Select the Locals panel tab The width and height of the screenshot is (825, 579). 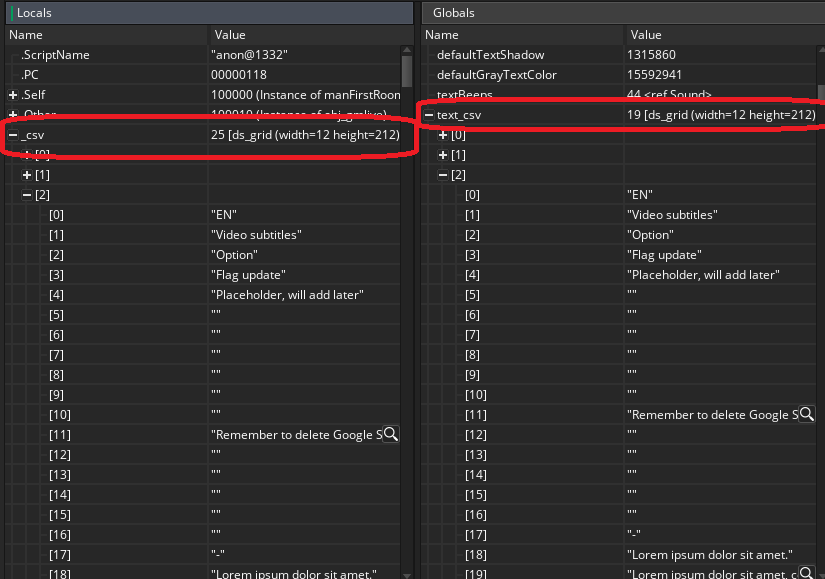pyautogui.click(x=209, y=13)
